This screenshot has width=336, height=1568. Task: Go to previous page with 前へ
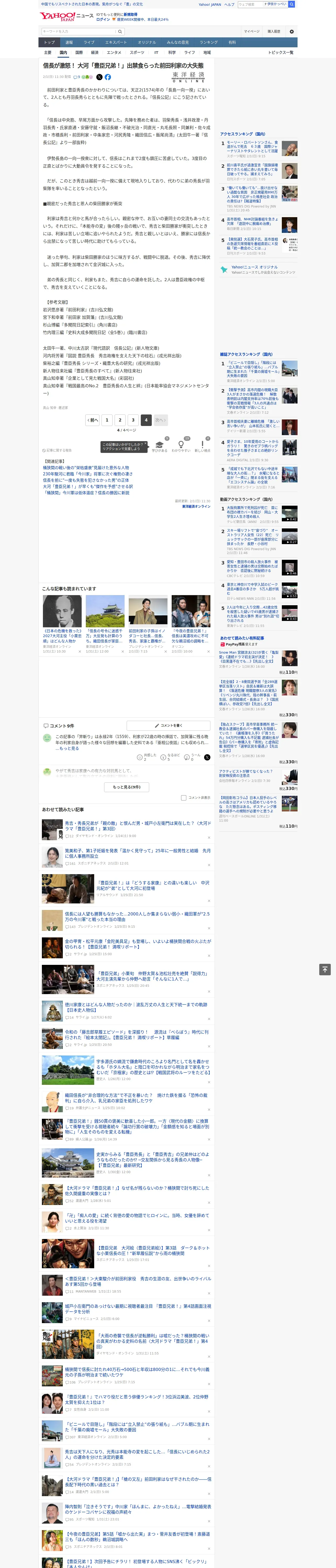[93, 420]
